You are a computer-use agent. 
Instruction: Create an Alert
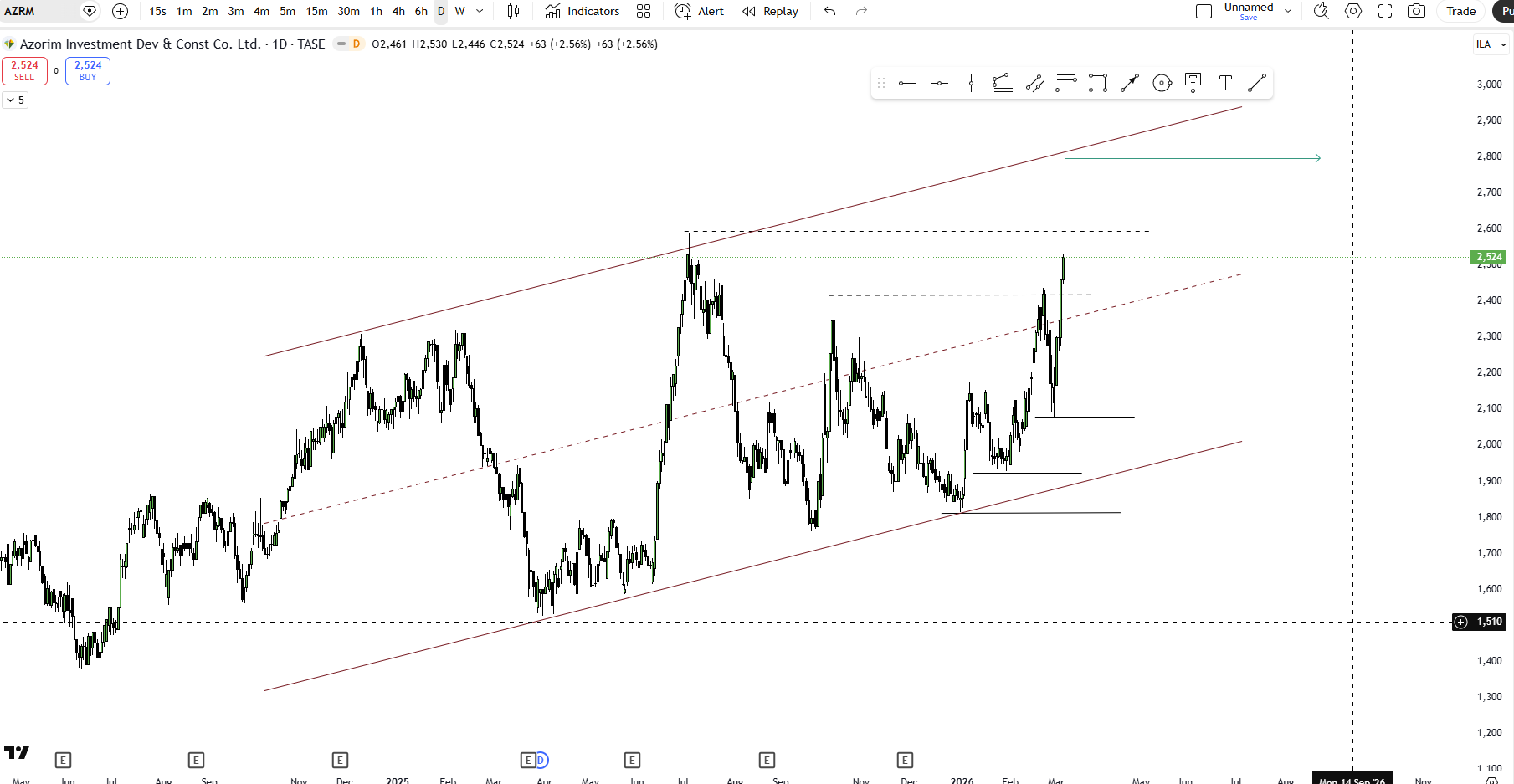(700, 11)
